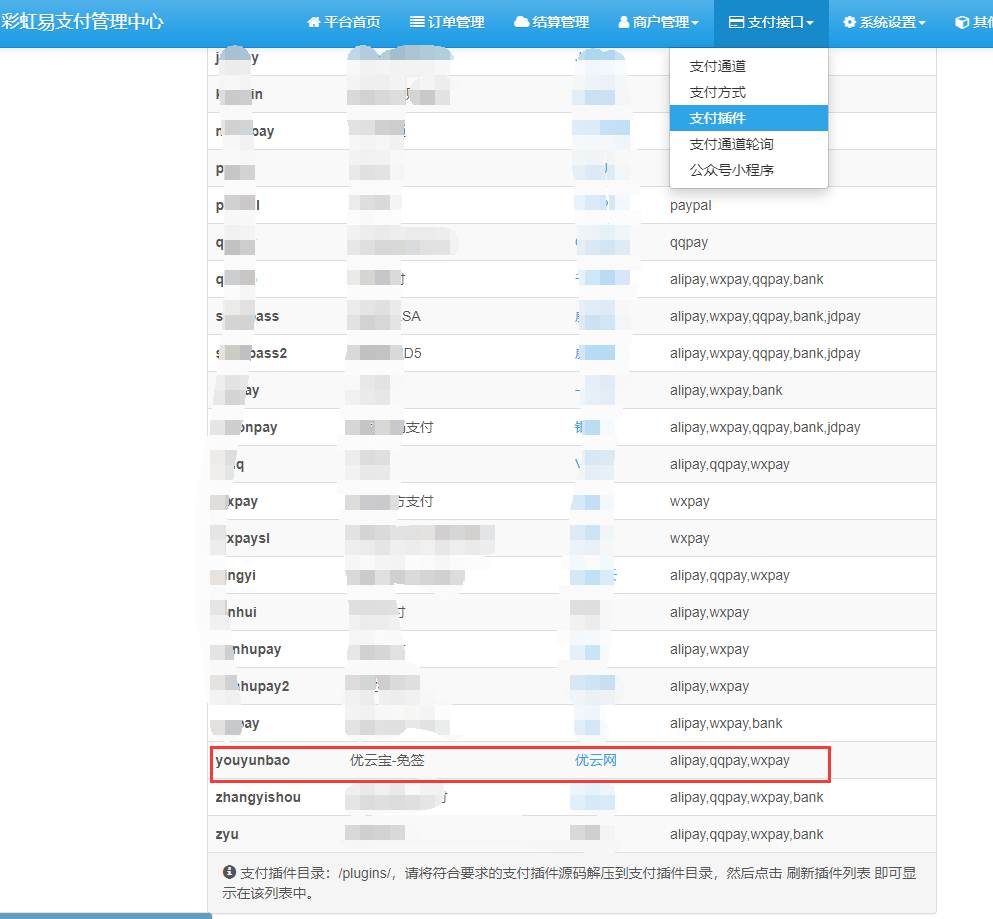The image size is (993, 919).
Task: Click the info icon before 支付插件目录 note
Action: tap(229, 872)
